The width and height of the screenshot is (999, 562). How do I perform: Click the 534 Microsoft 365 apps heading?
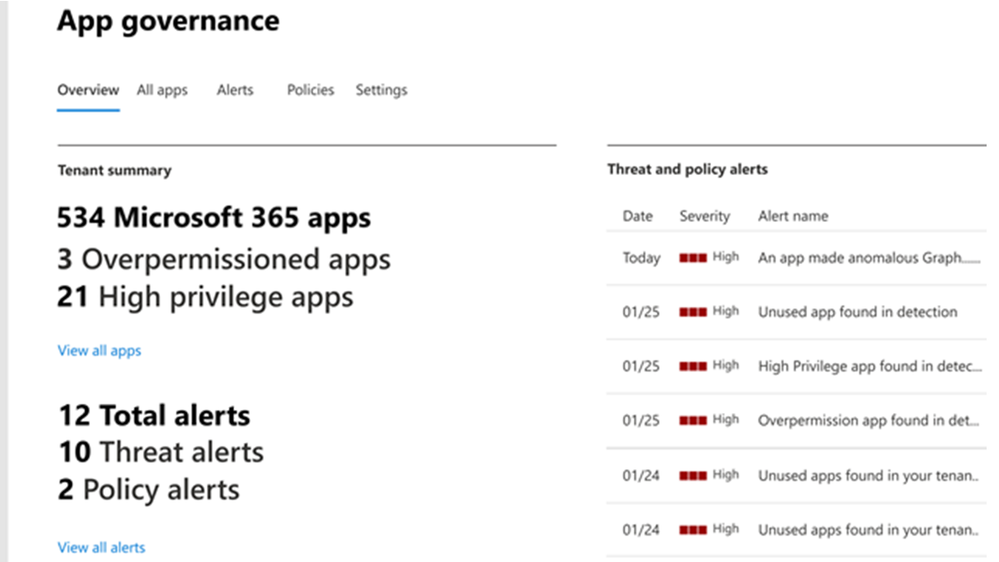pyautogui.click(x=214, y=218)
